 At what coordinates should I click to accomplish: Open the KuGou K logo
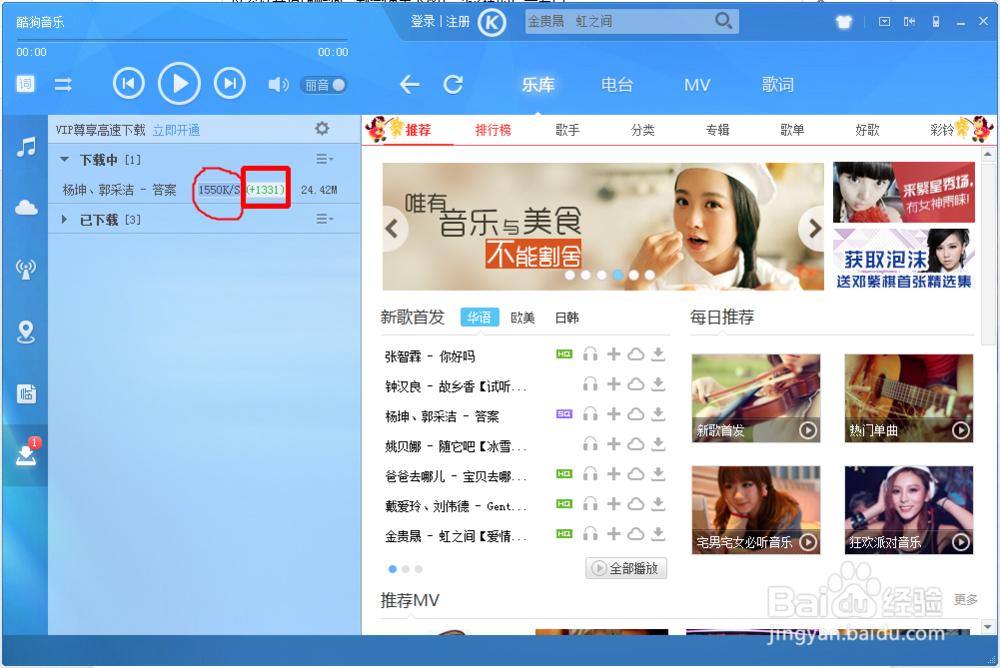click(x=492, y=23)
